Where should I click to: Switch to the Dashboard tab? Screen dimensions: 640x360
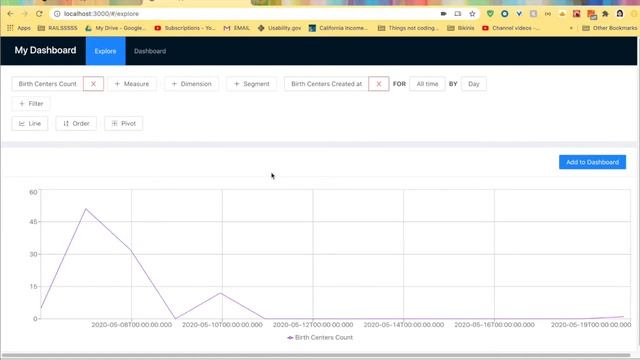coord(150,51)
